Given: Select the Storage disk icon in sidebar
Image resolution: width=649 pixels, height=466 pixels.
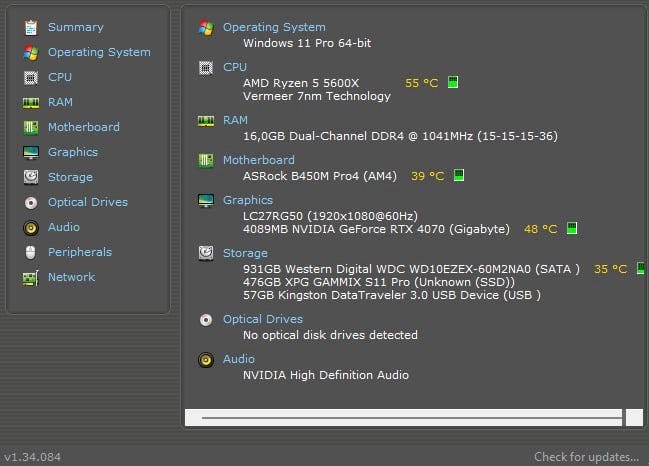Looking at the screenshot, I should tap(31, 177).
